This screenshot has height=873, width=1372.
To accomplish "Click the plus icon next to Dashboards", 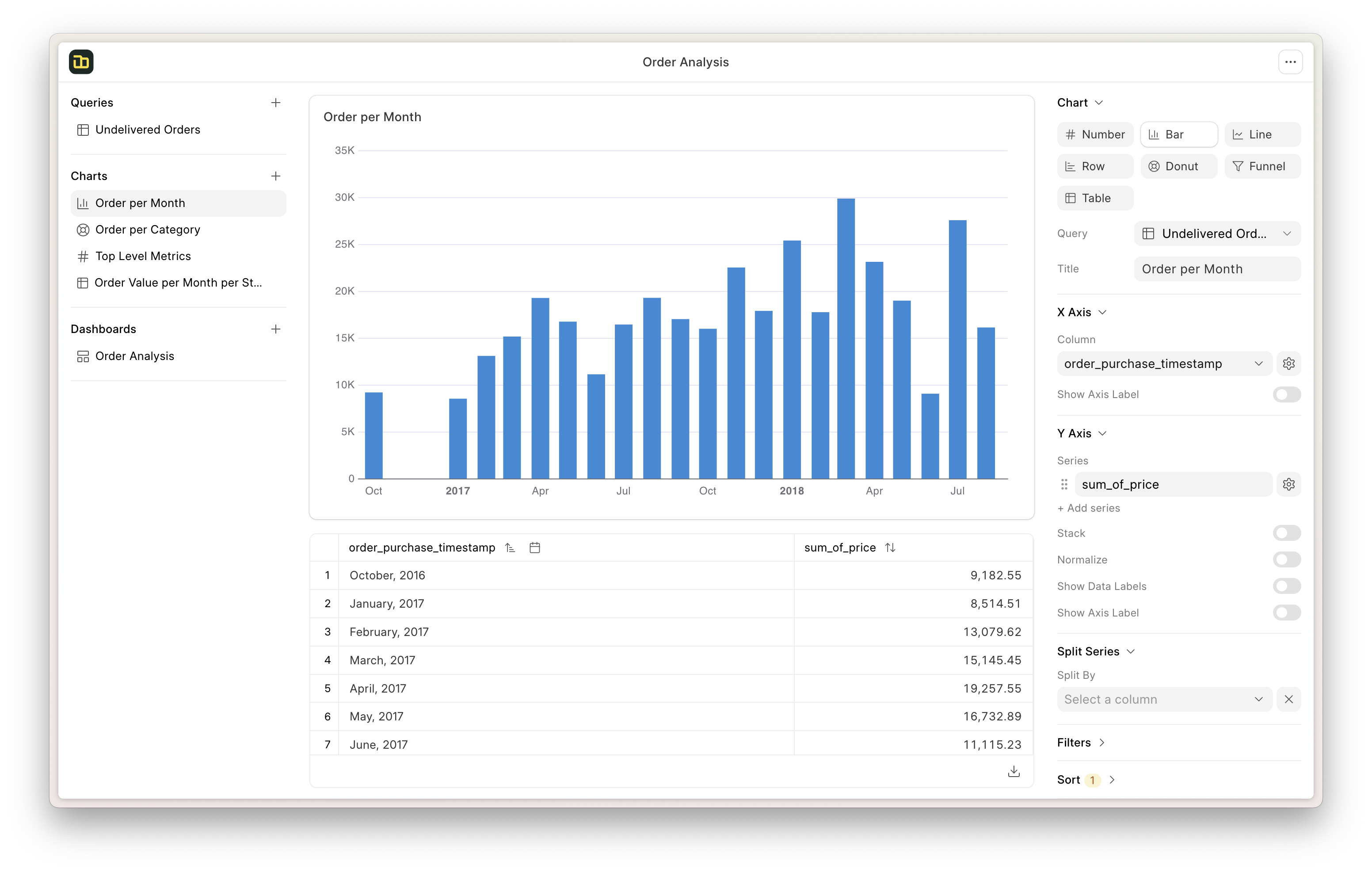I will [x=276, y=329].
